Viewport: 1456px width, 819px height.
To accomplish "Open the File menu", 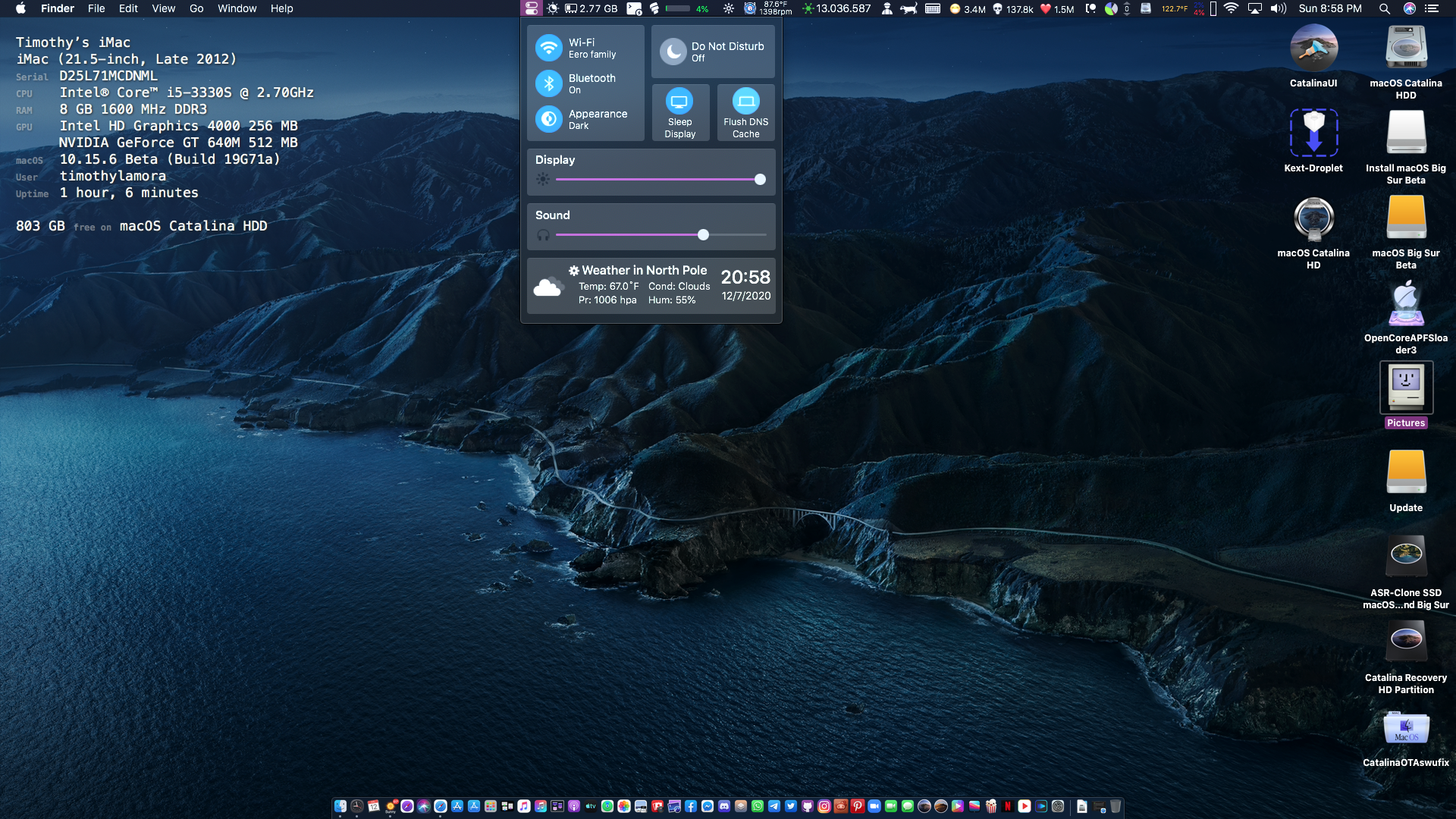I will (x=96, y=8).
